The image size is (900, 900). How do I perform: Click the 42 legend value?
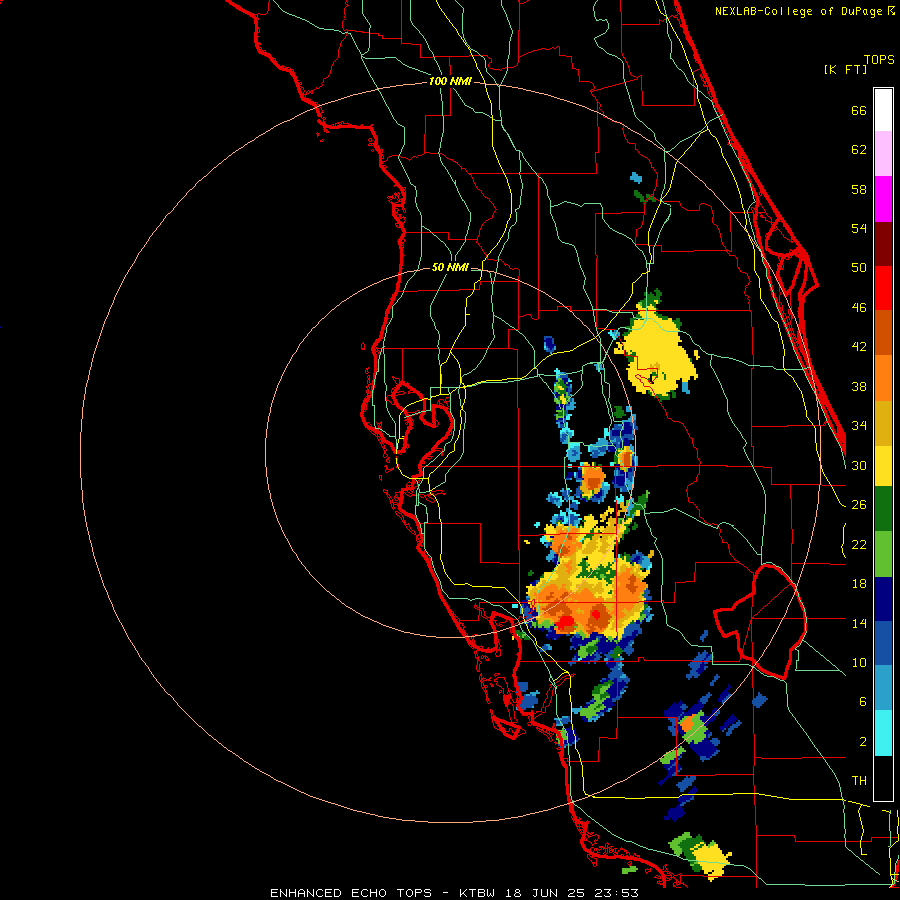(x=859, y=347)
